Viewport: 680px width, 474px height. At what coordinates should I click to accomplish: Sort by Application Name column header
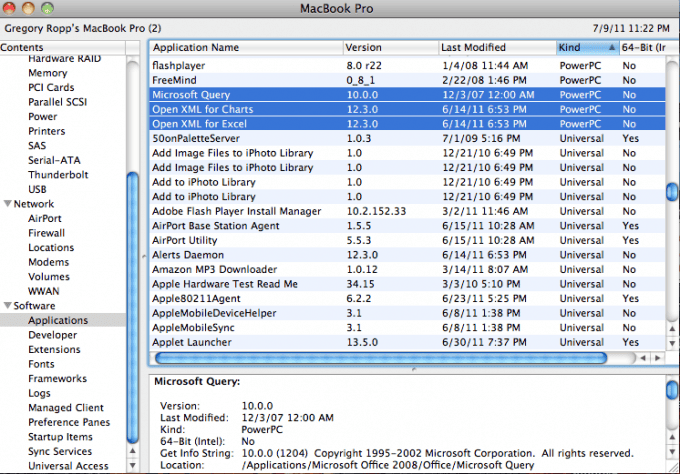click(x=246, y=47)
